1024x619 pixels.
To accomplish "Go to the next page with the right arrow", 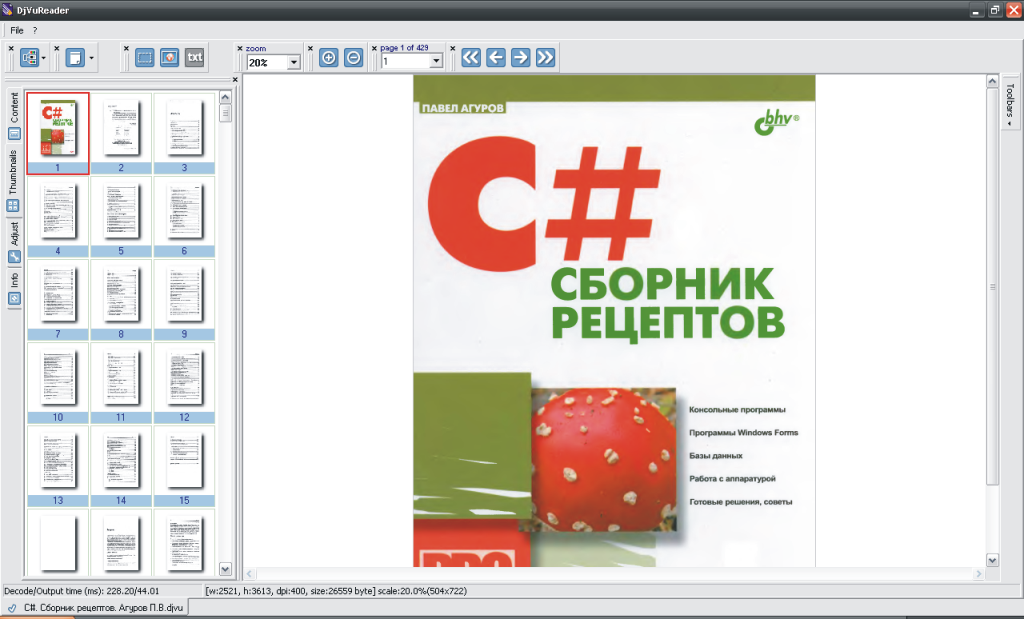I will click(520, 57).
